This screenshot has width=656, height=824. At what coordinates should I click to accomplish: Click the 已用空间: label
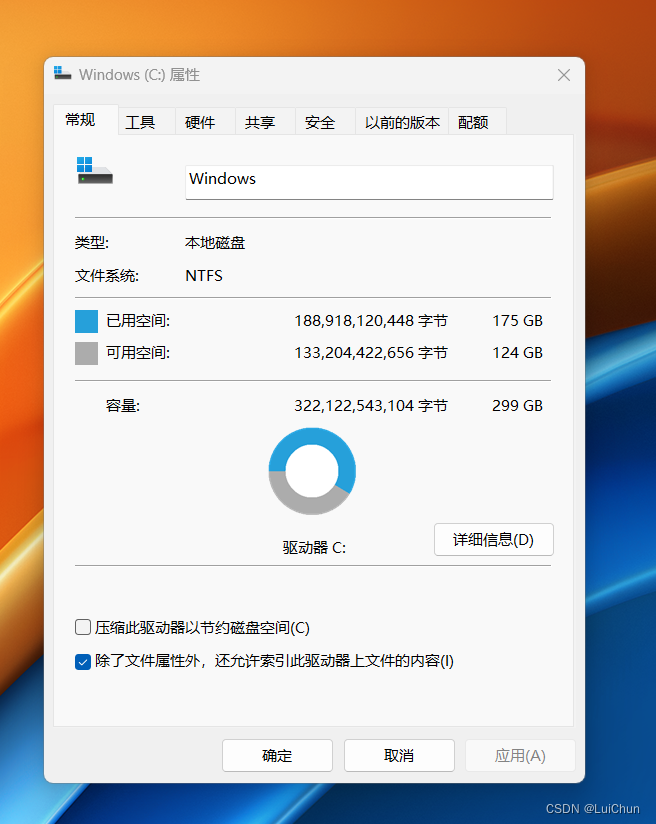point(138,321)
